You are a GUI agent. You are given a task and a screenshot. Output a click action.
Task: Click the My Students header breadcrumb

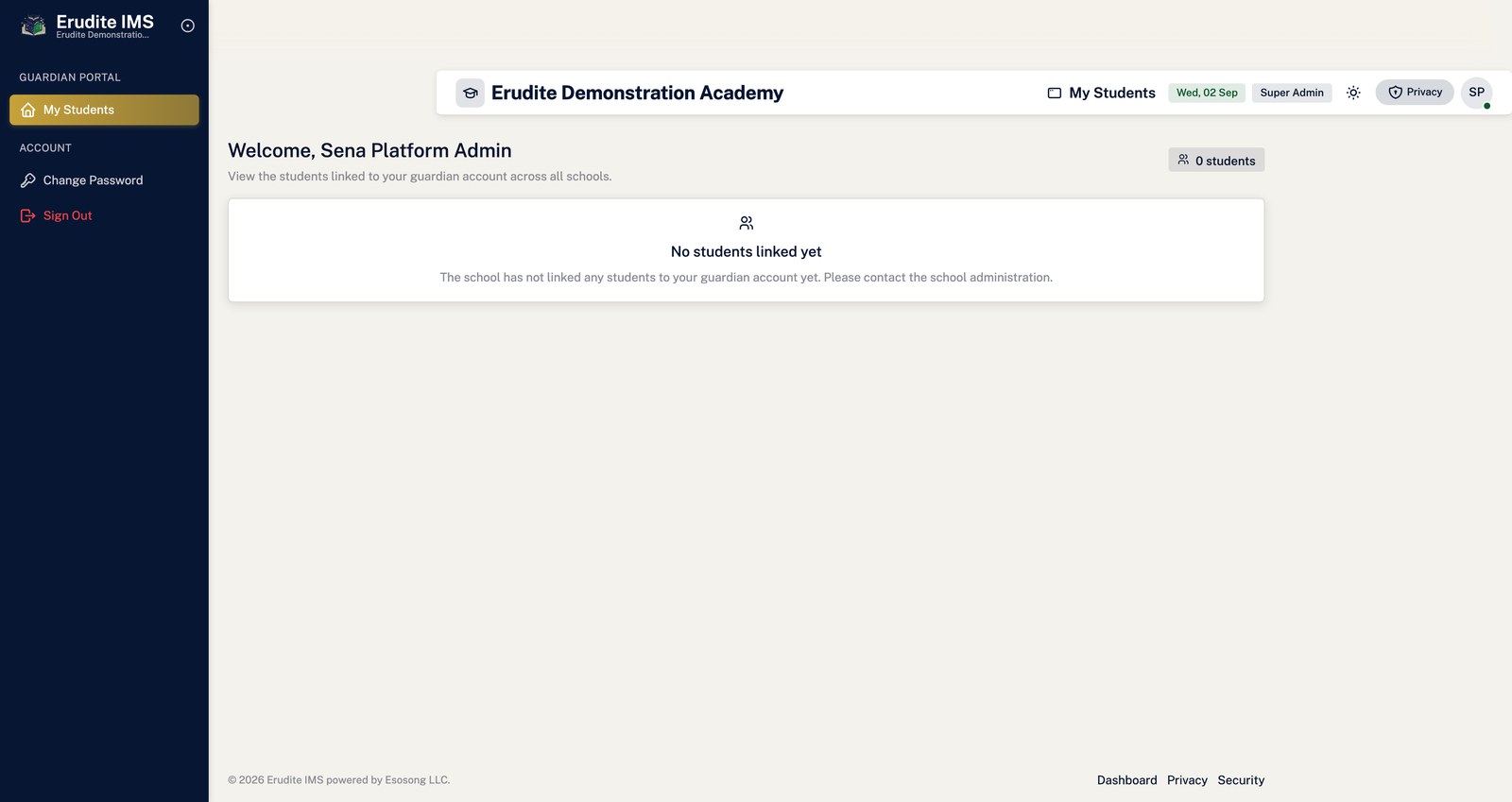click(x=1101, y=93)
